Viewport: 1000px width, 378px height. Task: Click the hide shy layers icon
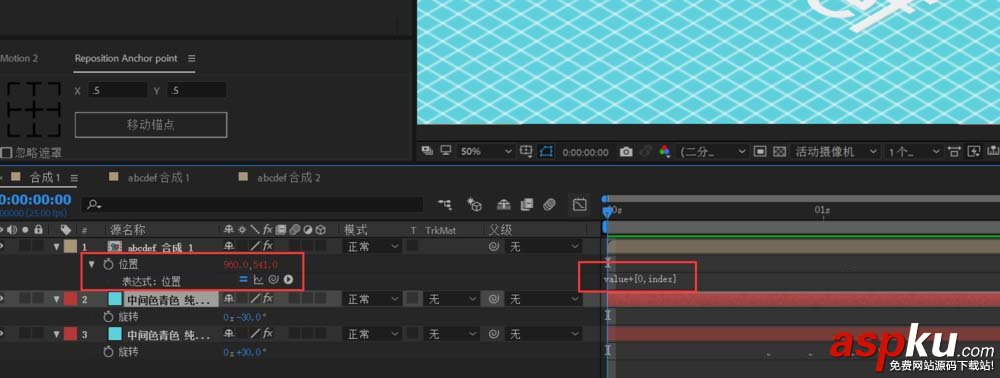coord(504,205)
